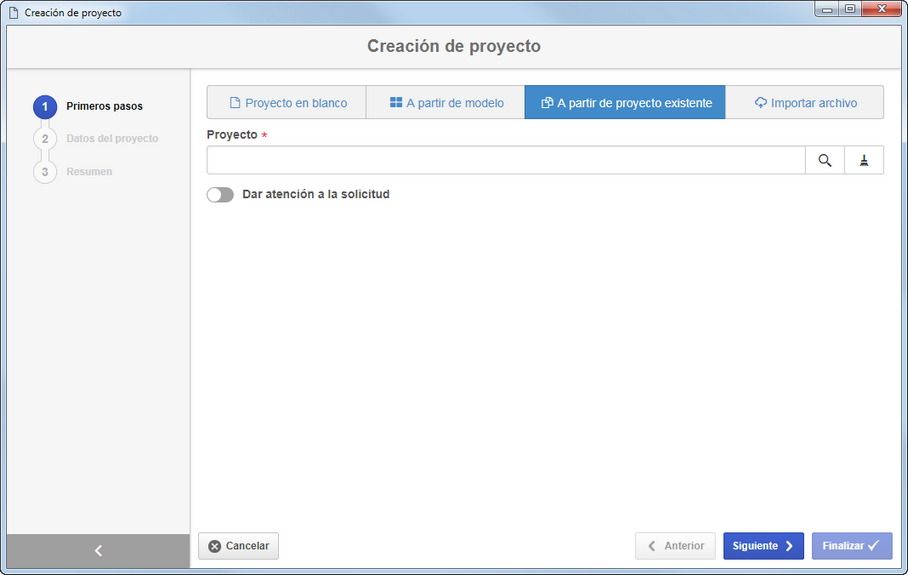The height and width of the screenshot is (575, 908).
Task: Collapse the steps sidebar with left chevron
Action: 98,551
